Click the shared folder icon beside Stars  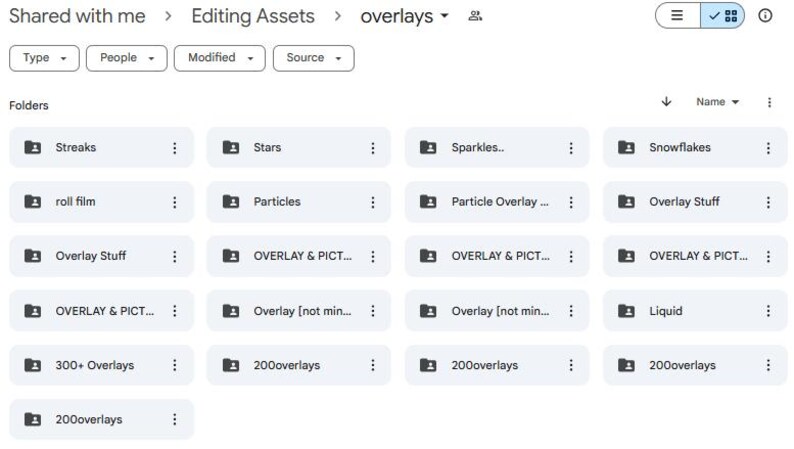(231, 147)
